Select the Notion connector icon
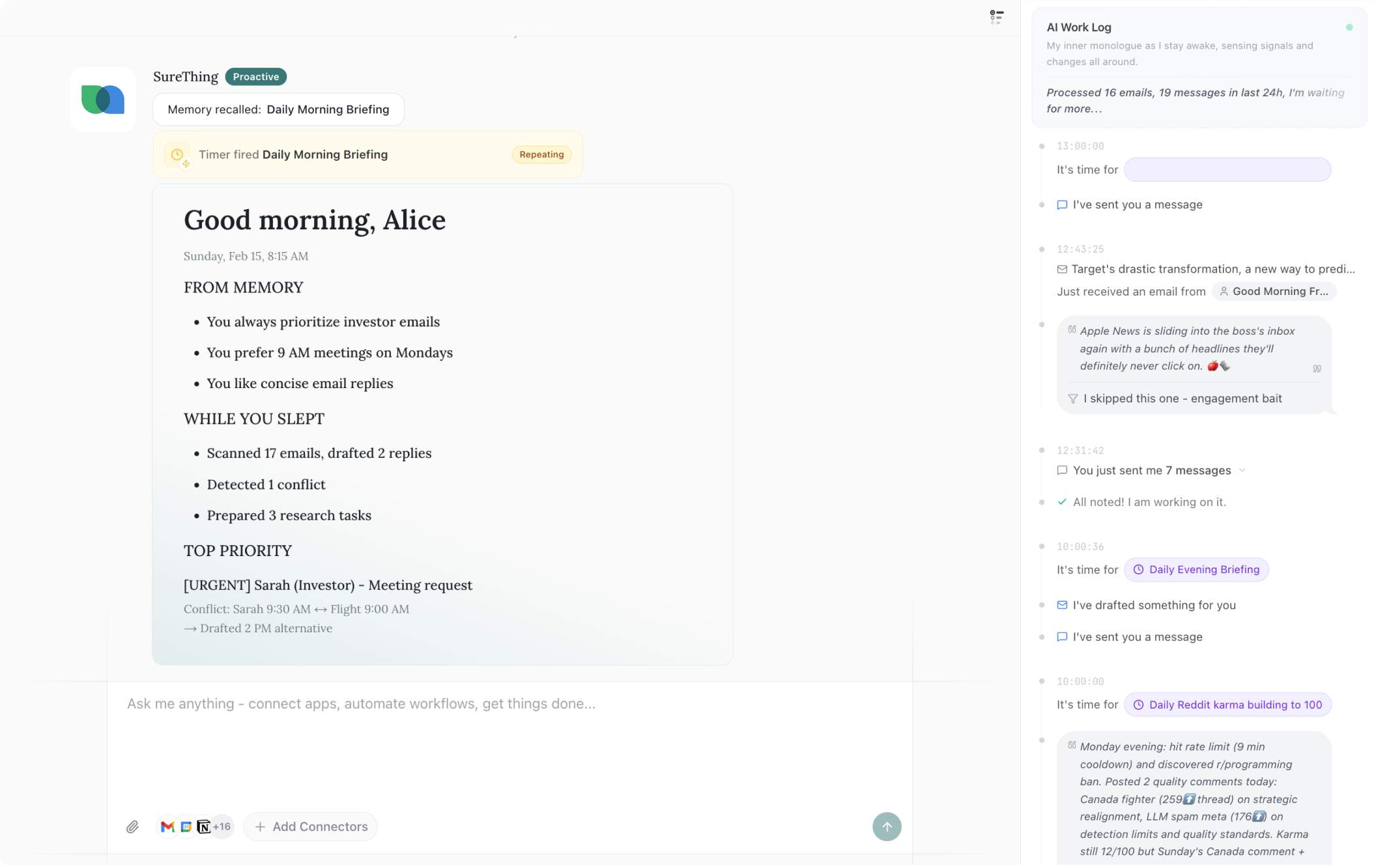Screen dimensions: 1389x868 tap(203, 826)
